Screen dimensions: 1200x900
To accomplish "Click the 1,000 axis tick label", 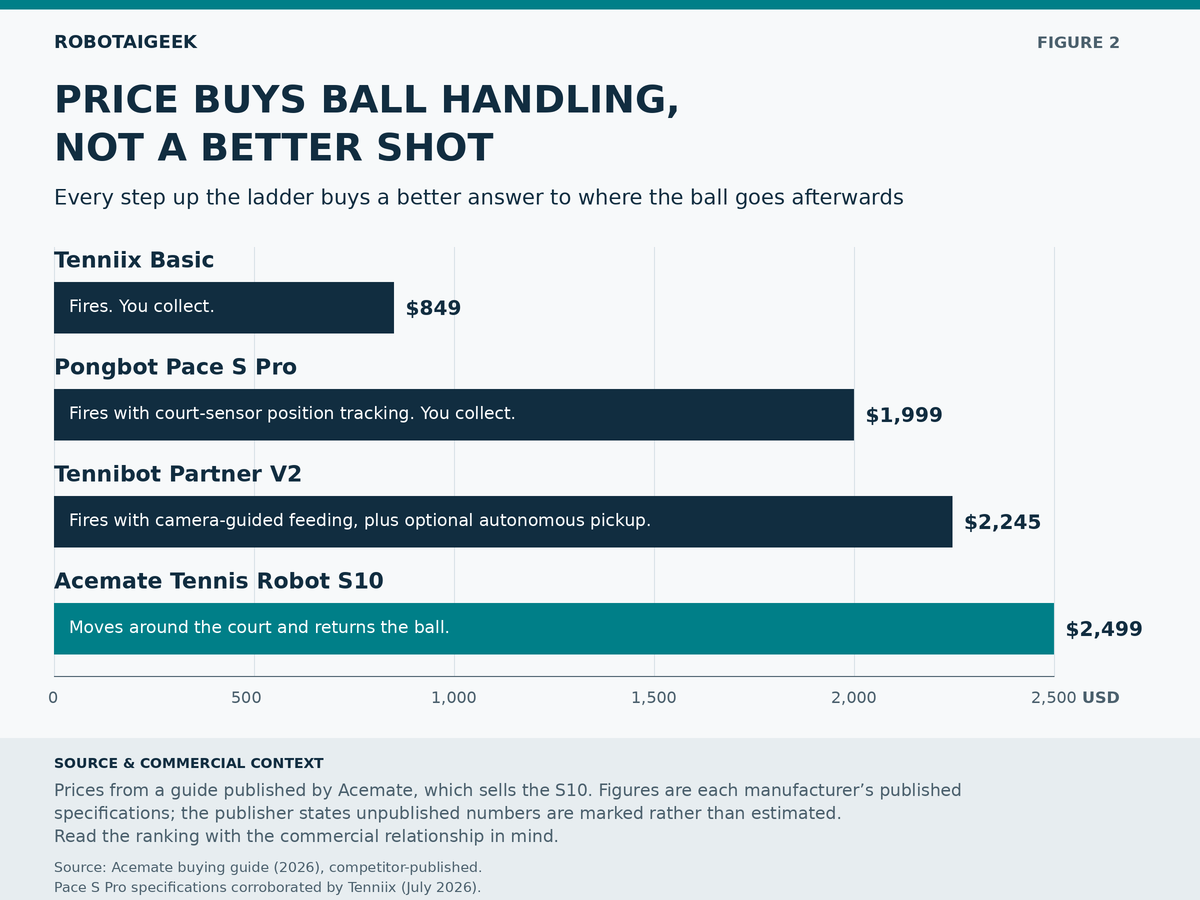I will point(454,698).
